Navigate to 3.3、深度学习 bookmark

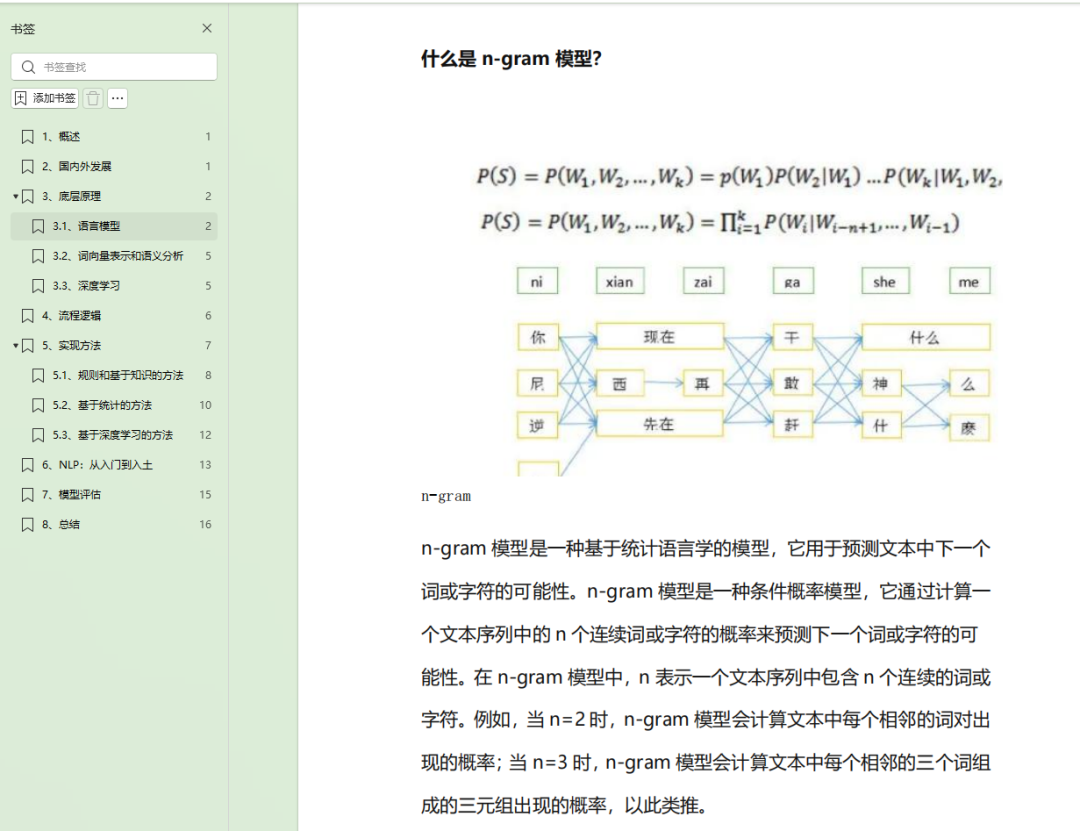(114, 285)
